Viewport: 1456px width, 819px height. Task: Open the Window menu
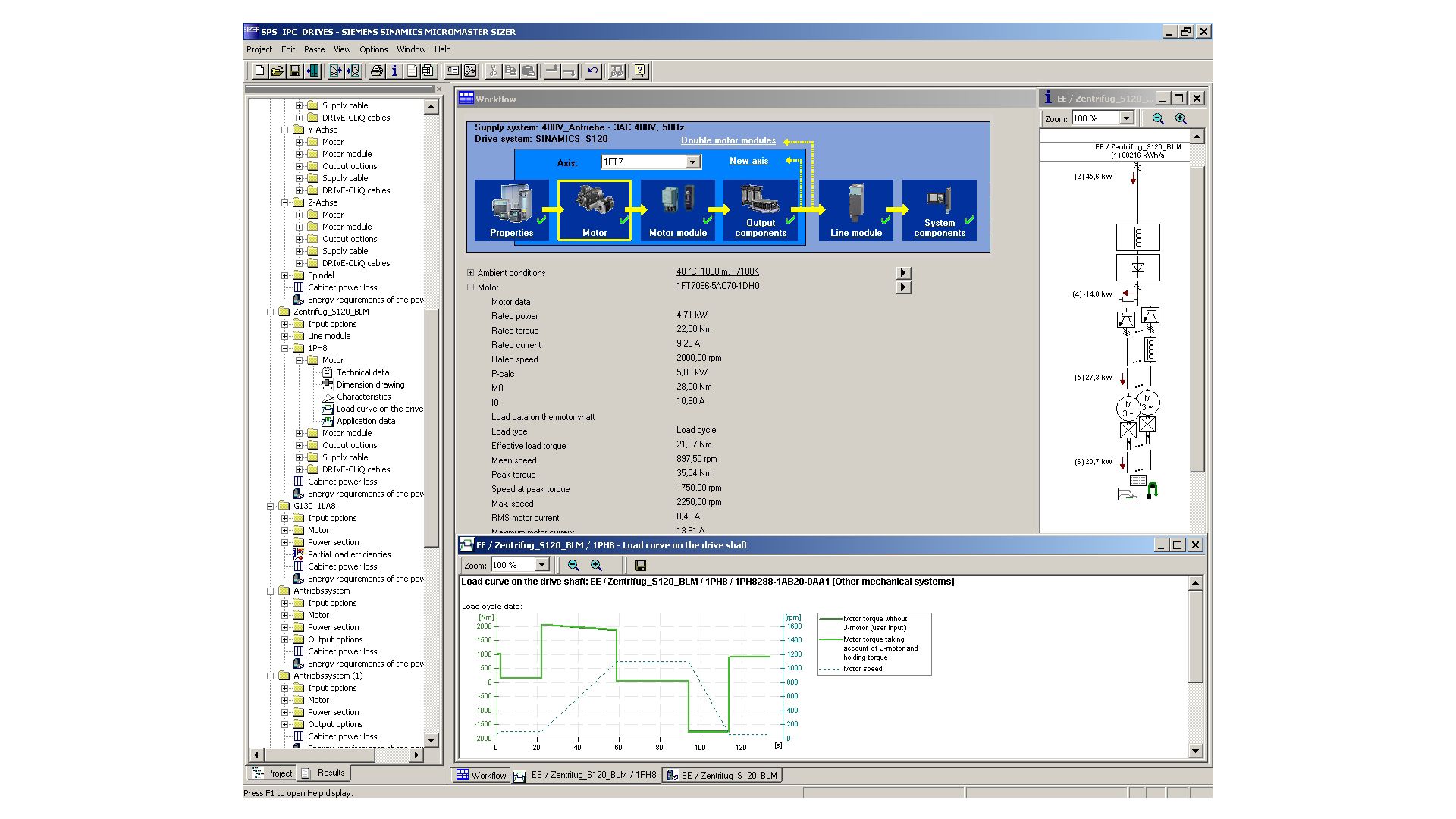412,49
